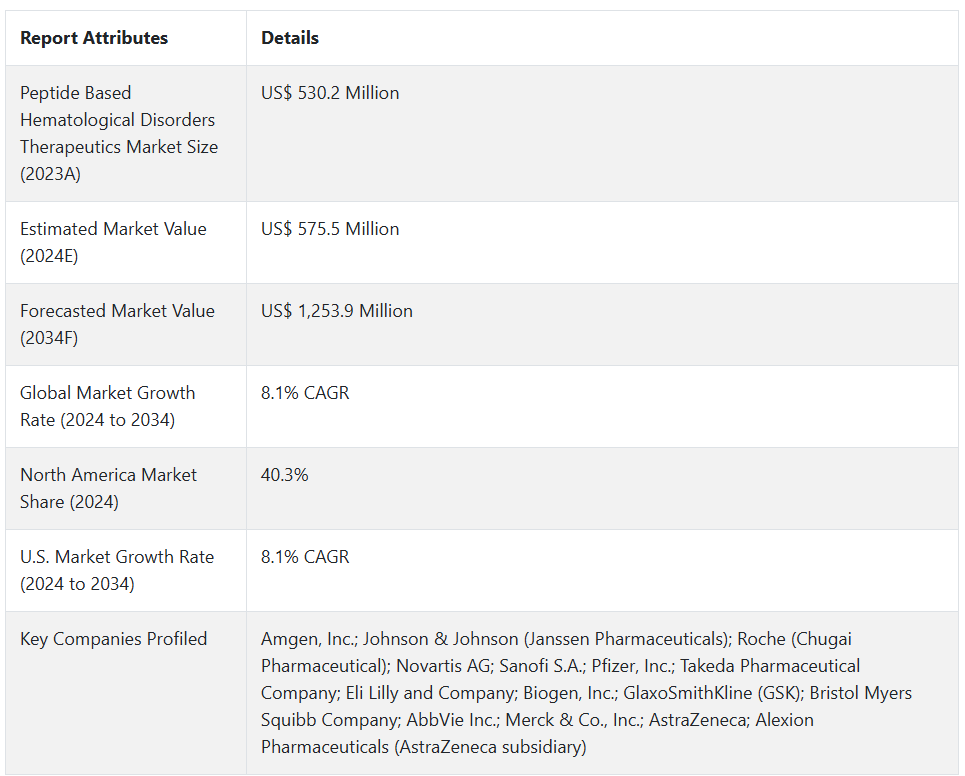Select the "US$ 575.5 Million" value
This screenshot has width=965, height=776.
(330, 229)
